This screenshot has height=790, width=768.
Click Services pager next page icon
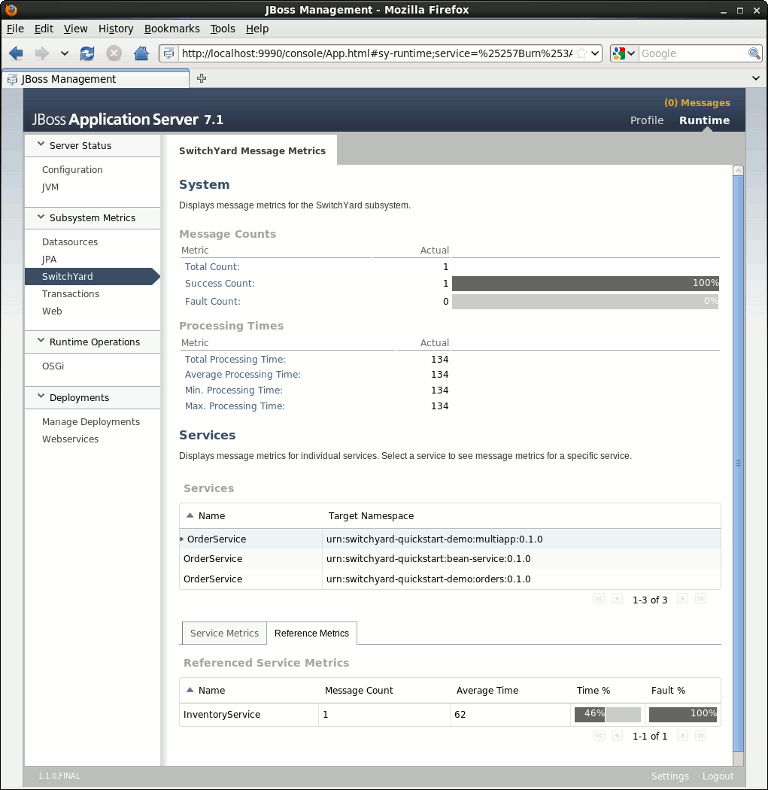coord(682,599)
